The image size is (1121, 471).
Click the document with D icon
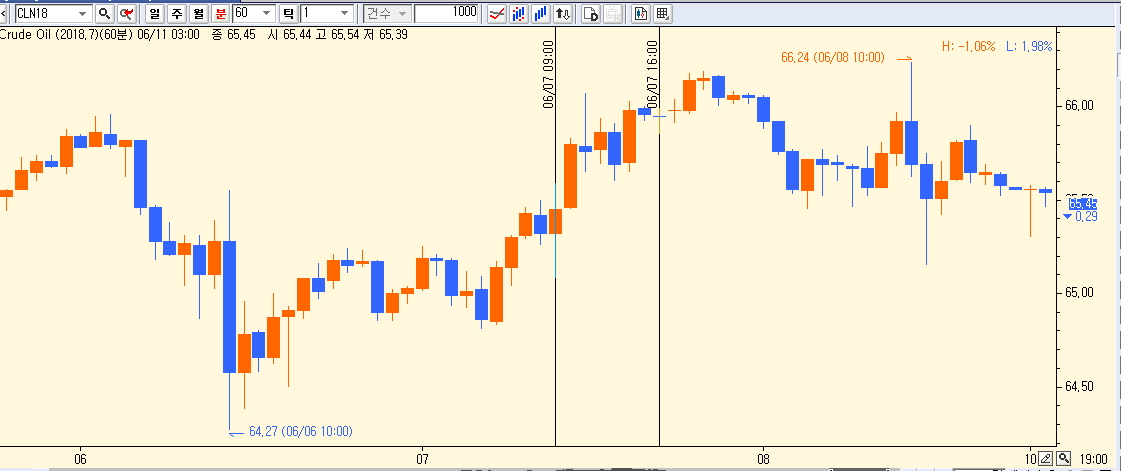pyautogui.click(x=591, y=14)
